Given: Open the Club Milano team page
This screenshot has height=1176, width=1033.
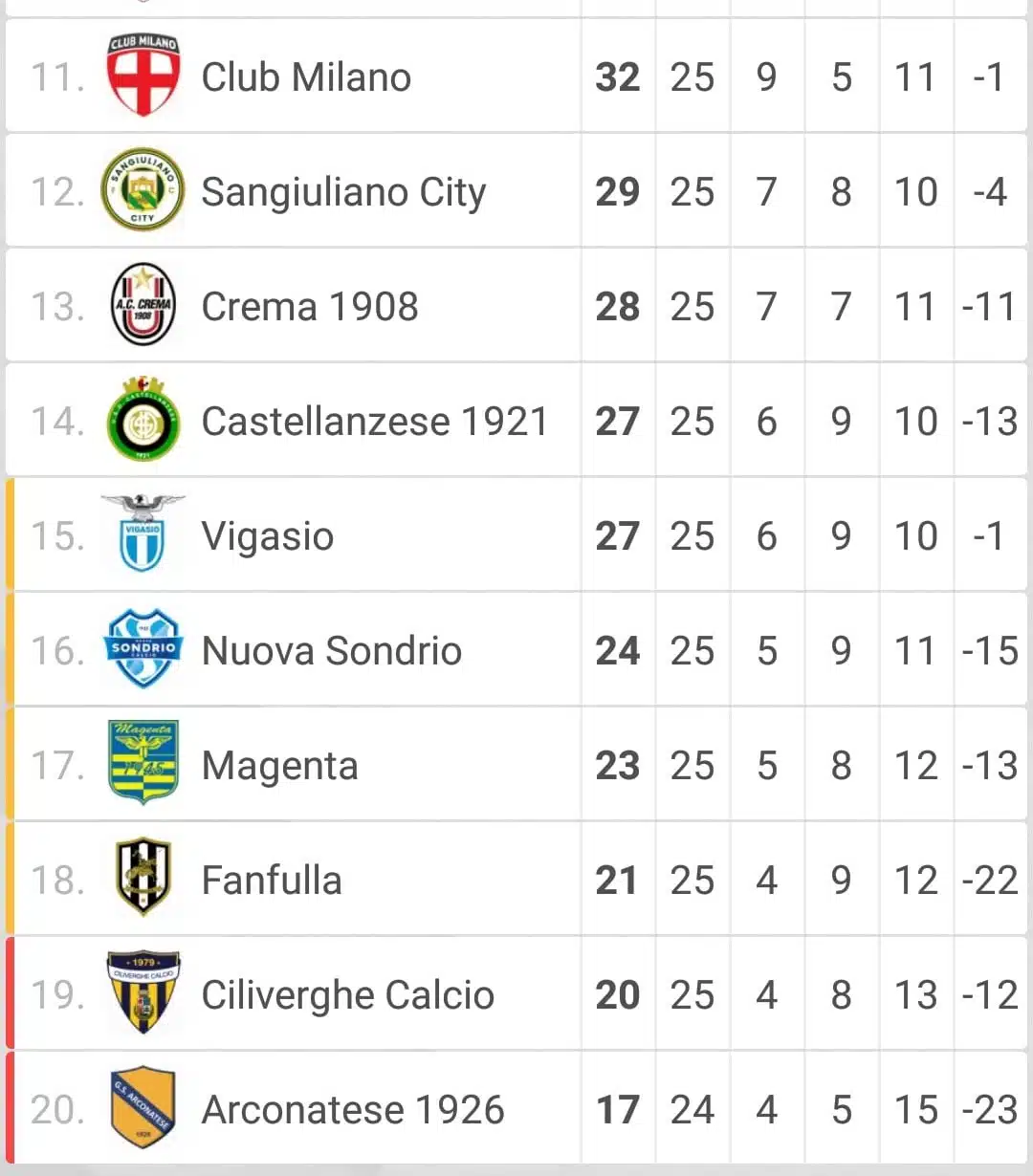Looking at the screenshot, I should click(x=306, y=77).
